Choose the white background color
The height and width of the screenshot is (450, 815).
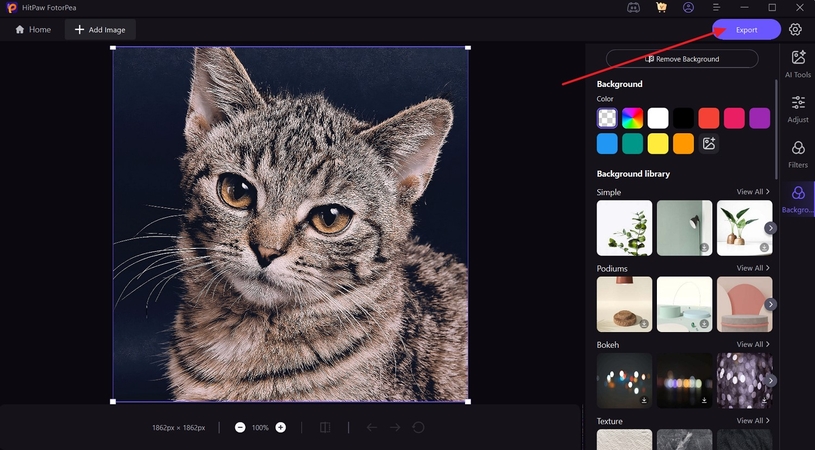(x=658, y=118)
